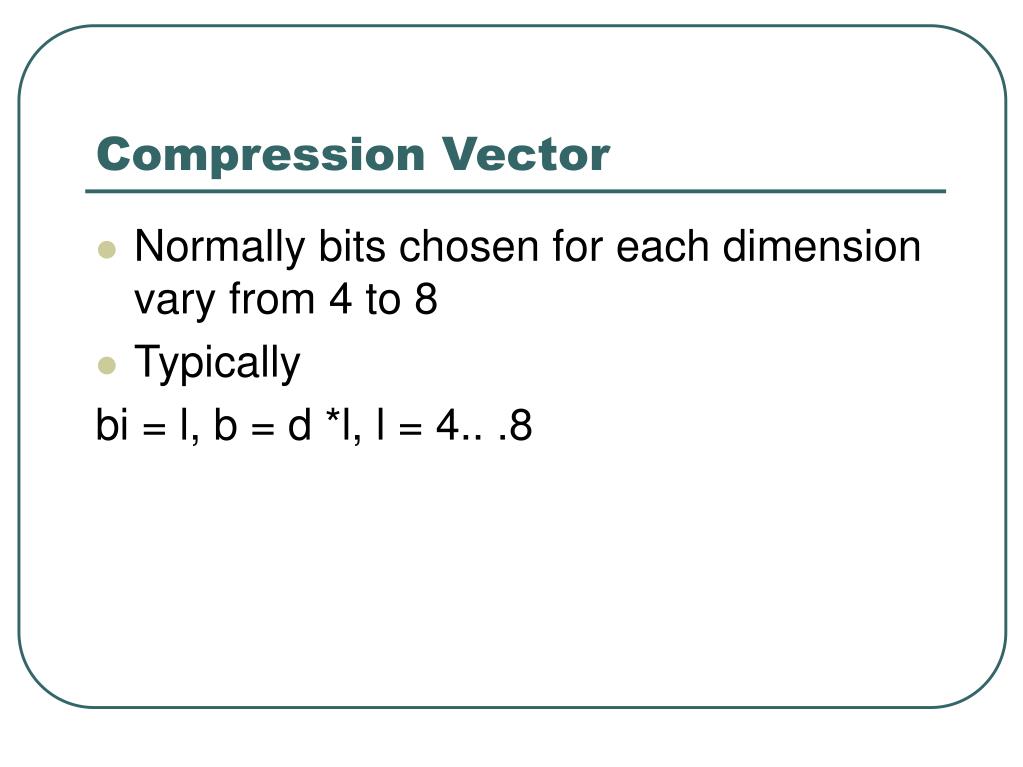
Task: Select the "Compression Vector" slide title
Action: [353, 155]
